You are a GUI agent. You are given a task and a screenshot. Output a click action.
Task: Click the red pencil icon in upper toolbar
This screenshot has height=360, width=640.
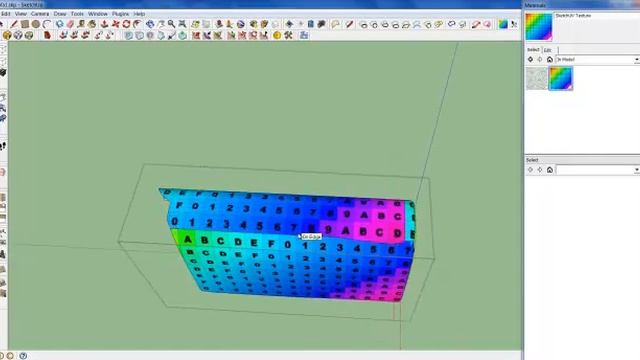(349, 24)
